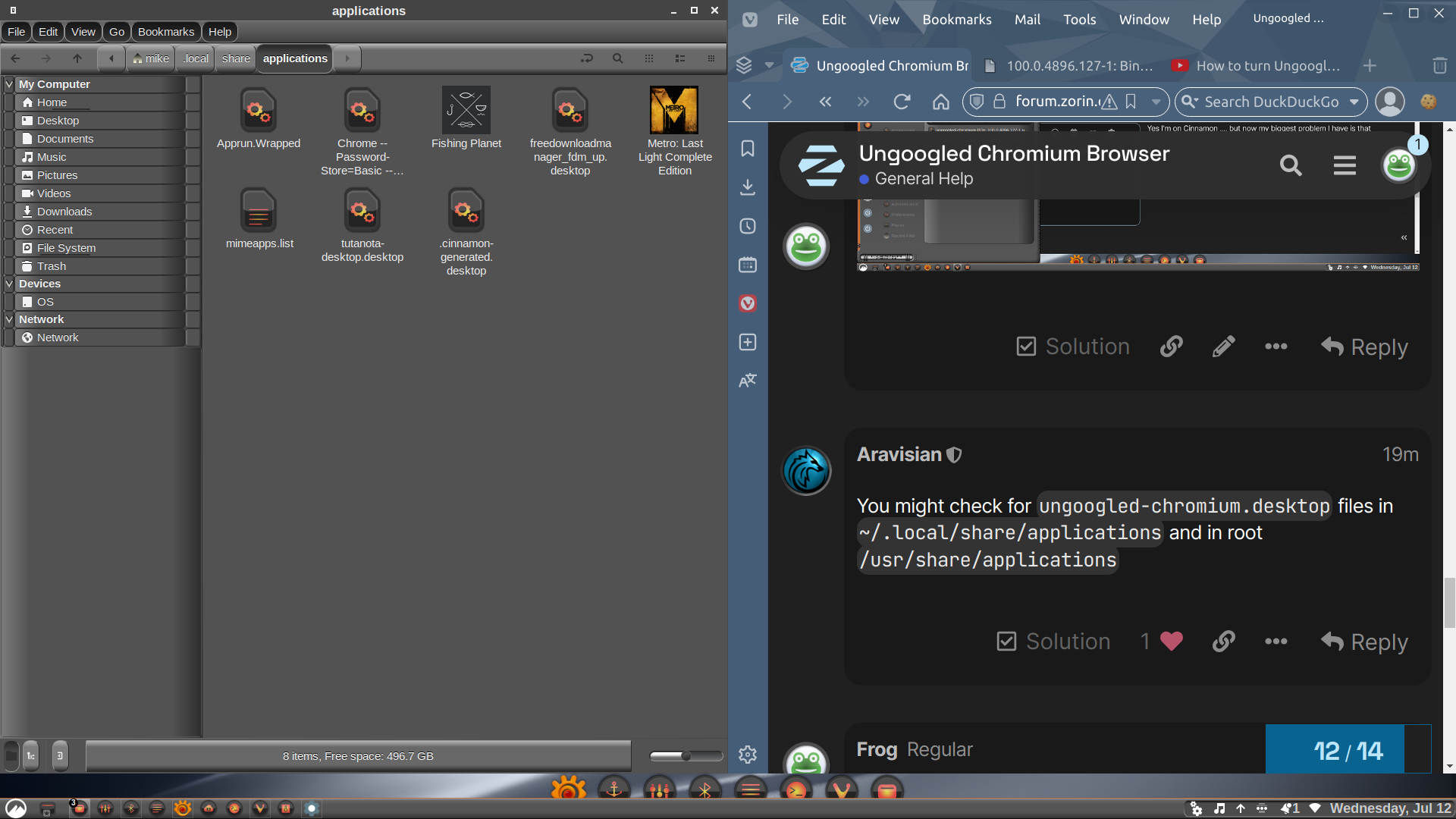Hide the file manager sidebar

60,755
